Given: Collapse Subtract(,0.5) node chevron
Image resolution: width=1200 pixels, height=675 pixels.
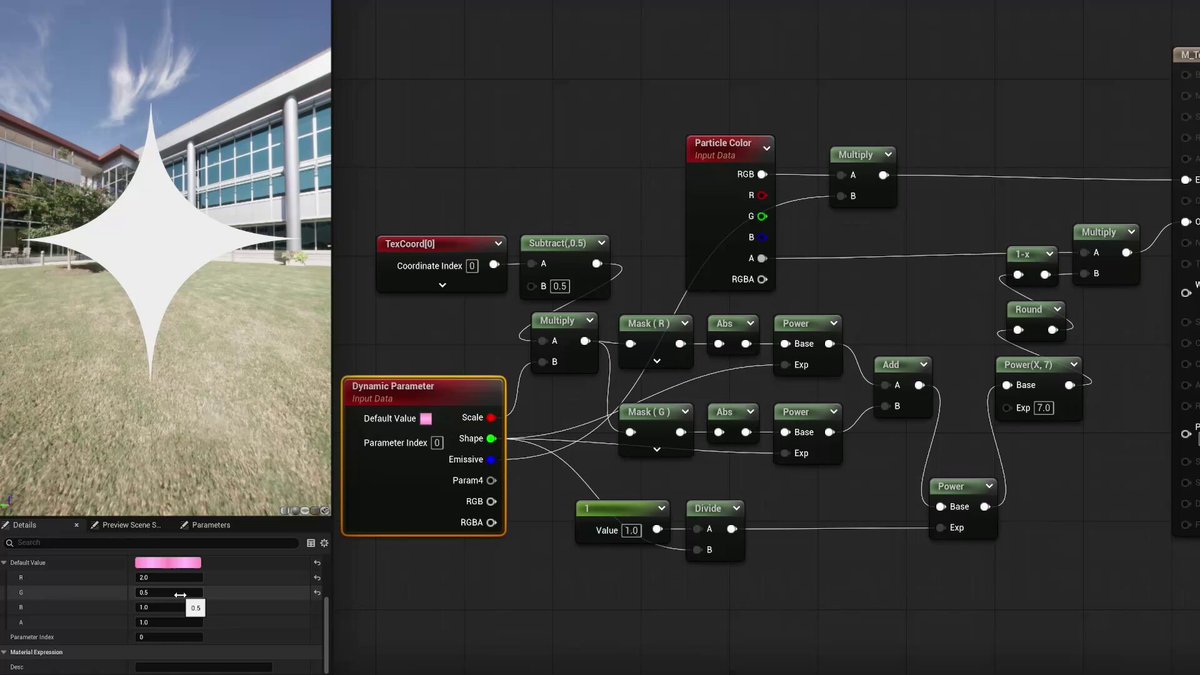Looking at the screenshot, I should [600, 243].
